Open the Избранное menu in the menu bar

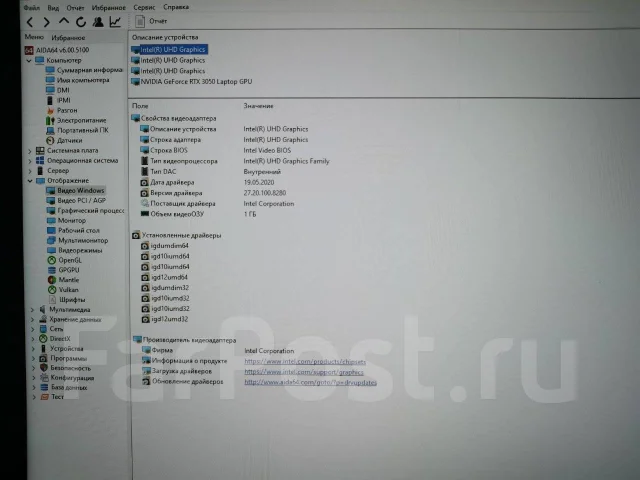[109, 8]
